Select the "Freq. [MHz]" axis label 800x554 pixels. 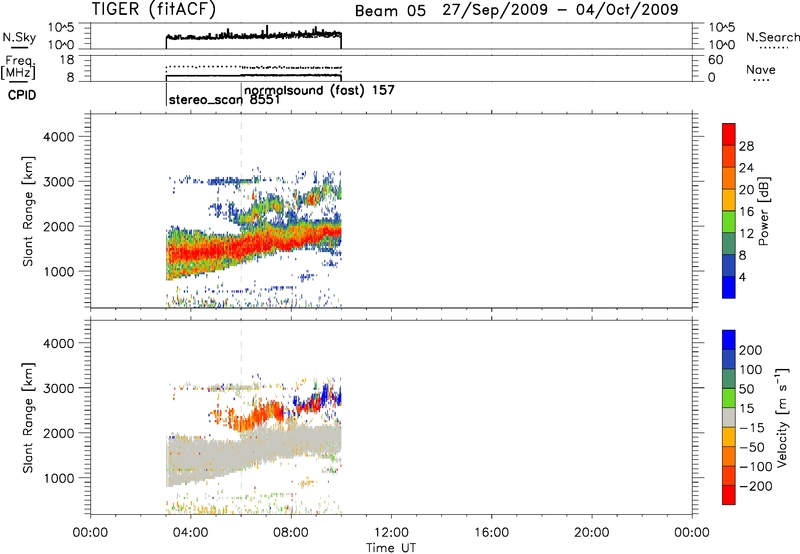(x=18, y=68)
